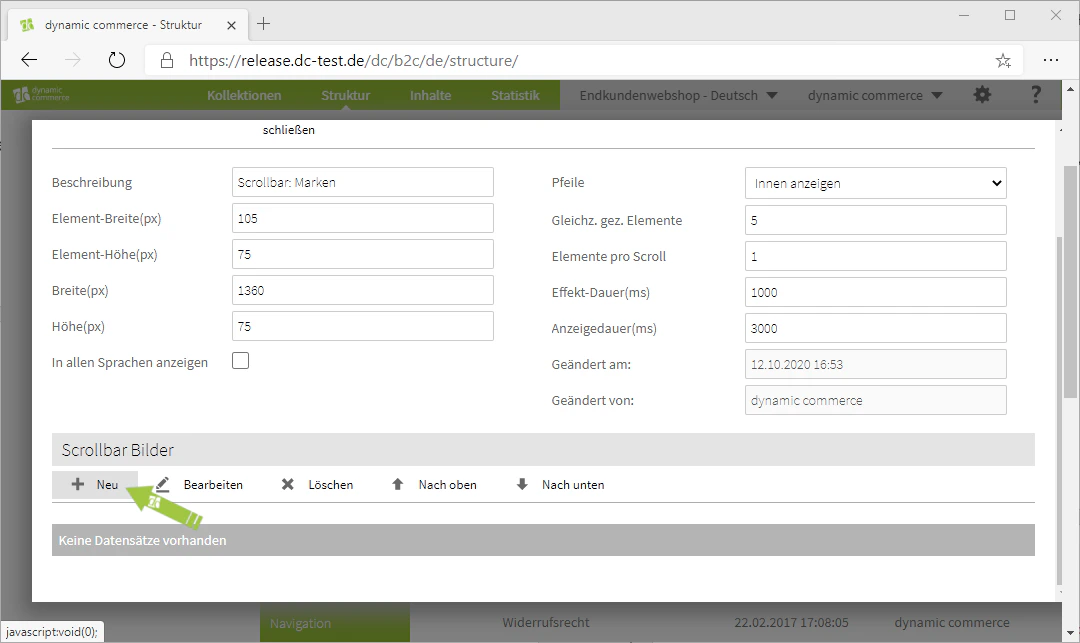Click the Element-Höhe(px) field
The height and width of the screenshot is (643, 1080).
(363, 254)
